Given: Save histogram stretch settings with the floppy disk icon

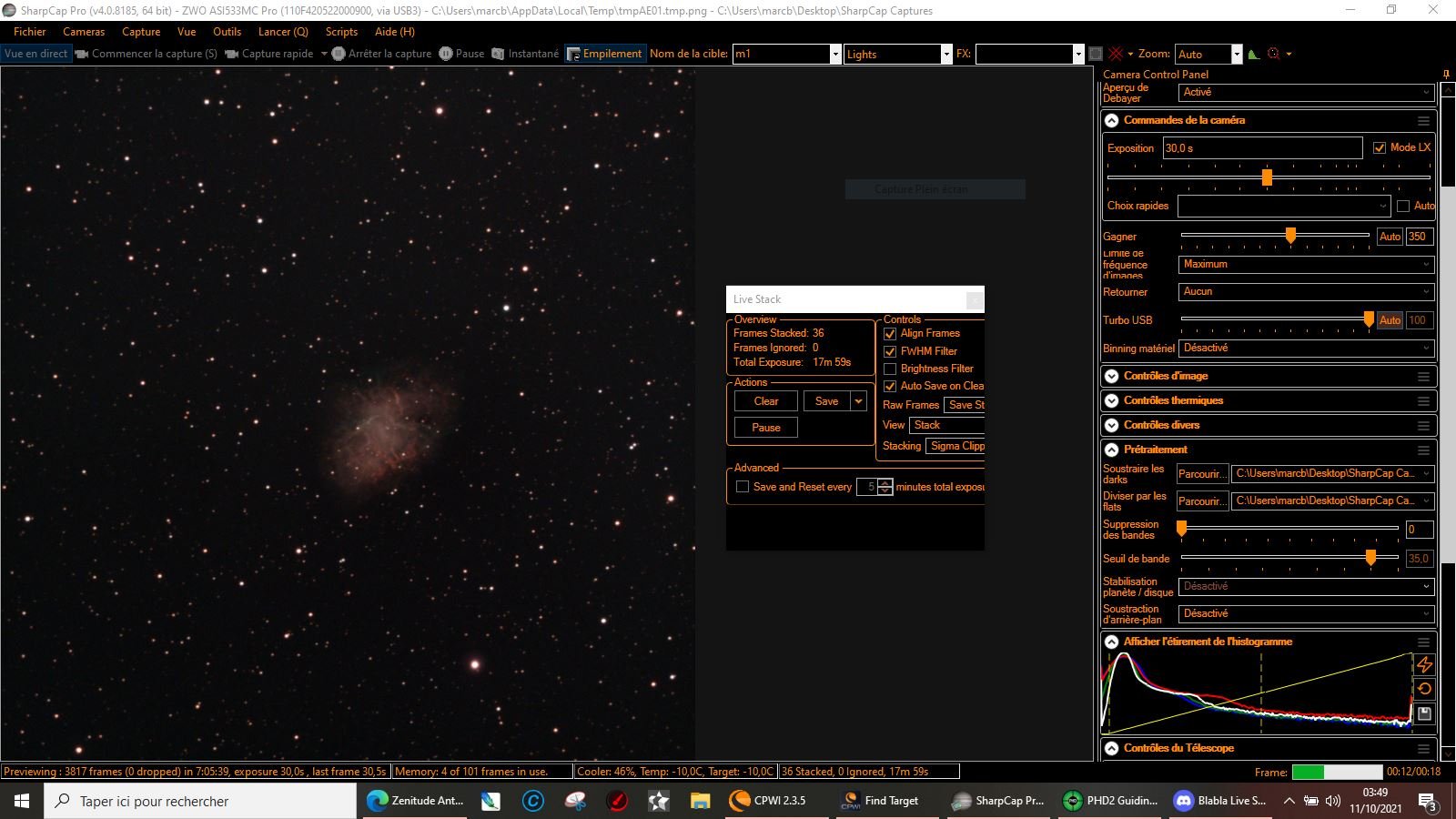Looking at the screenshot, I should tap(1425, 713).
